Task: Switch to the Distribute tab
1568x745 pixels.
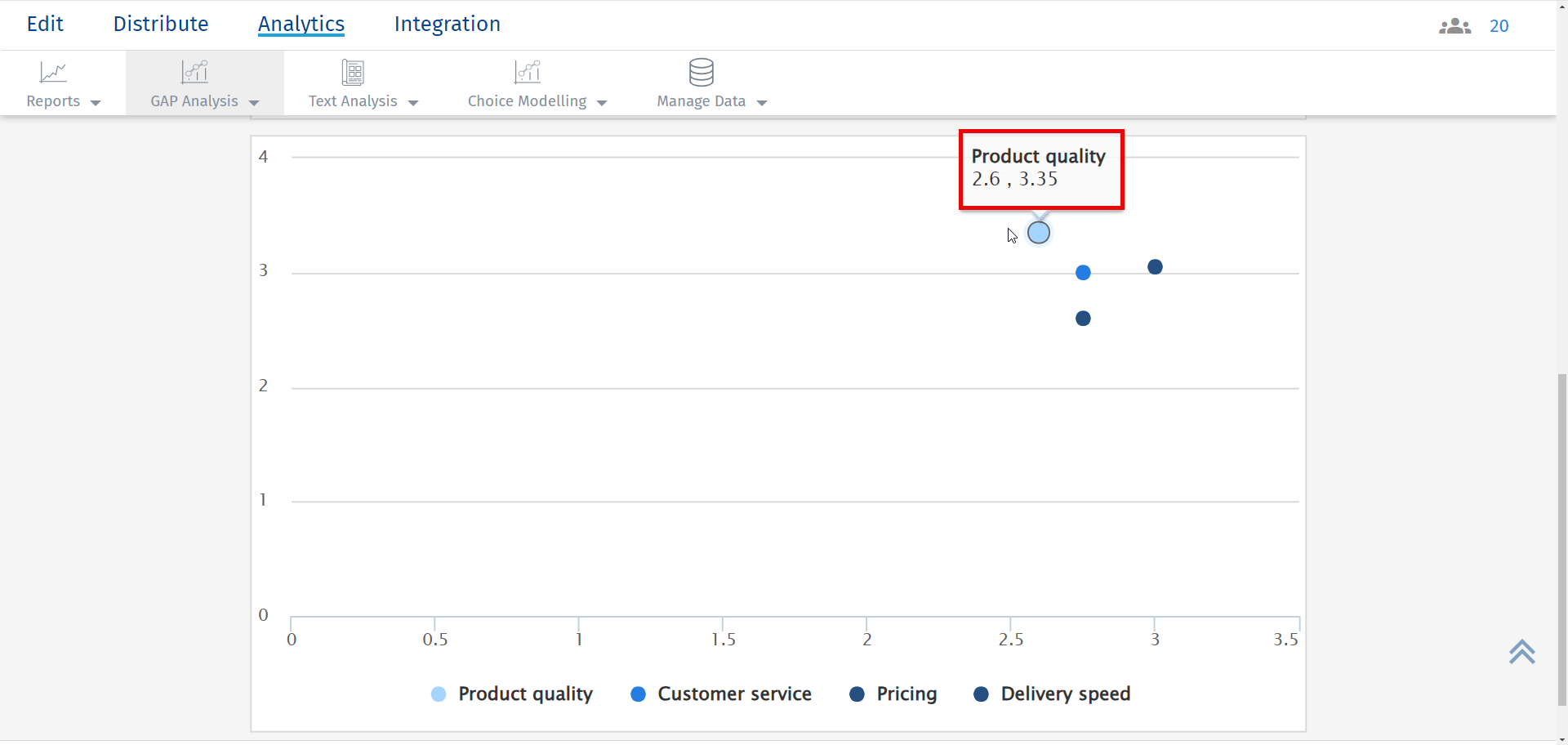Action: pos(161,25)
